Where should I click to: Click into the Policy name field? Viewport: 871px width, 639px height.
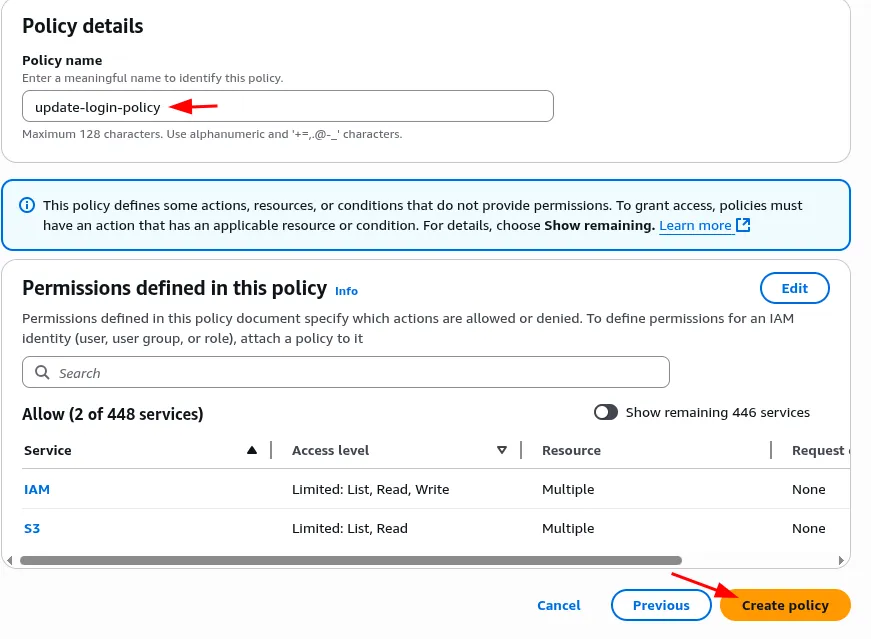coord(350,107)
